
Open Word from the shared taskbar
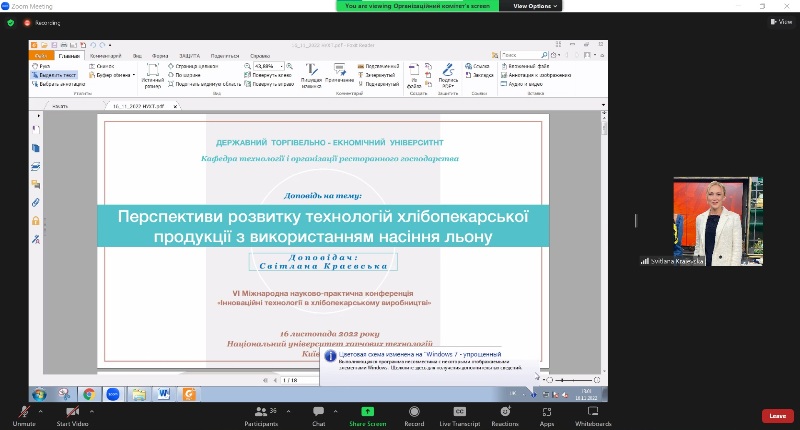(163, 394)
